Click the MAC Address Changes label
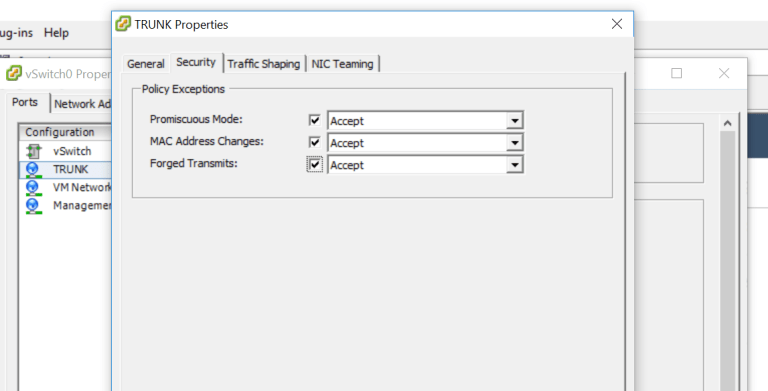 click(x=207, y=142)
